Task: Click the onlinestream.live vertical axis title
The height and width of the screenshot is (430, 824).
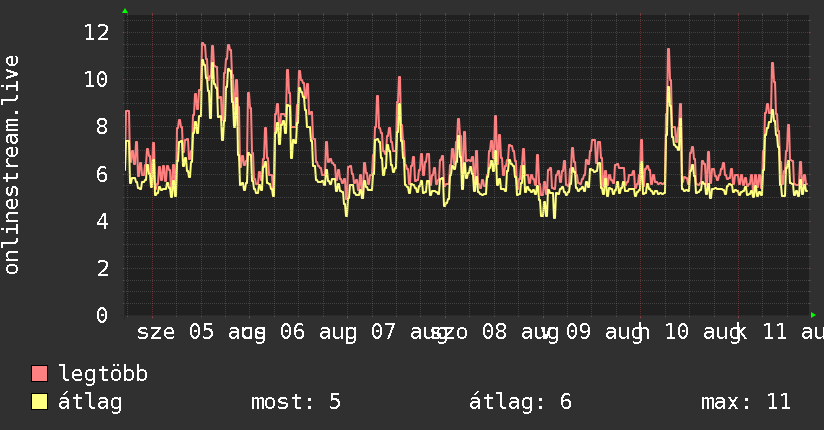Action: coord(11,165)
